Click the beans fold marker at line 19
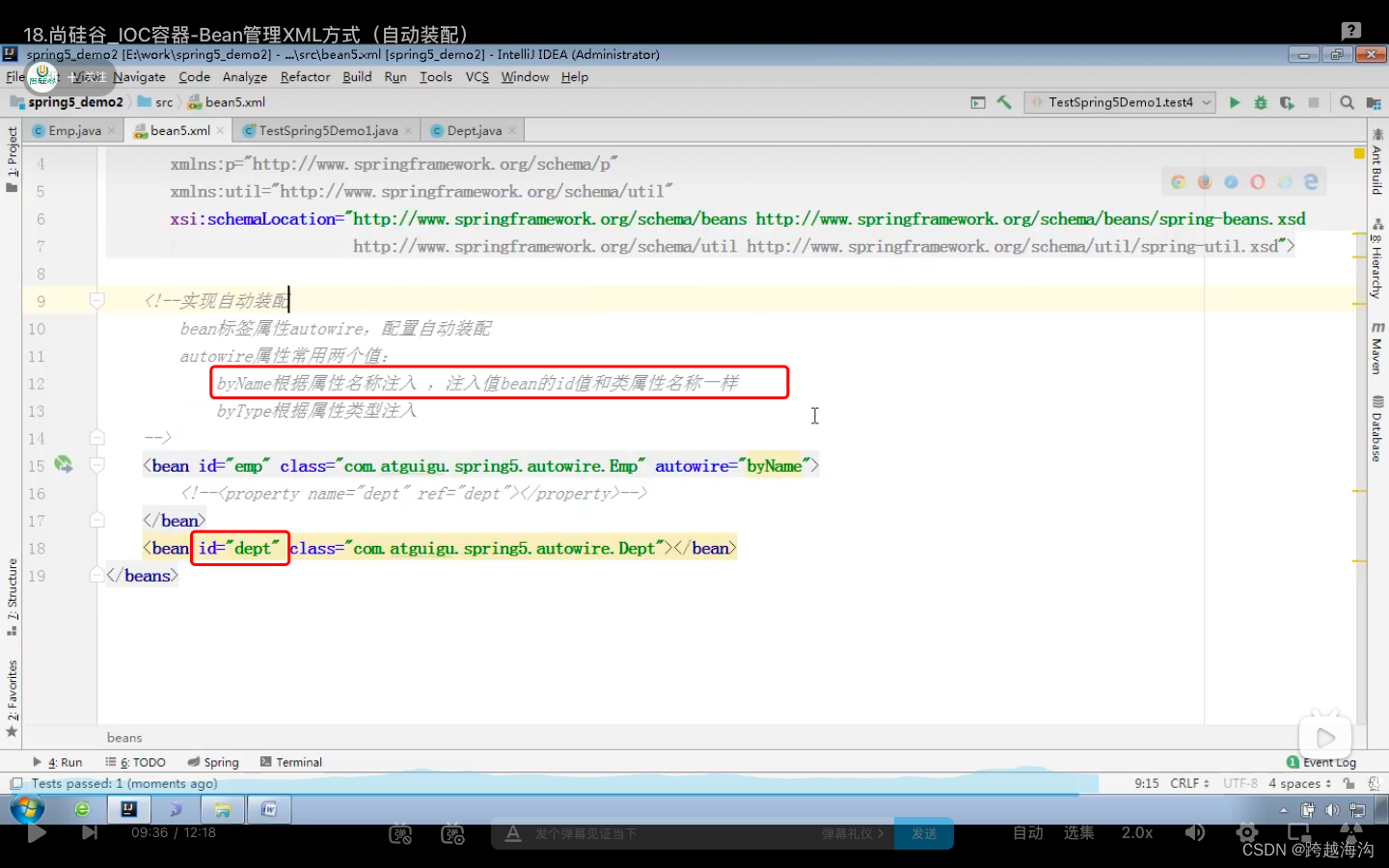The width and height of the screenshot is (1389, 868). pos(96,575)
